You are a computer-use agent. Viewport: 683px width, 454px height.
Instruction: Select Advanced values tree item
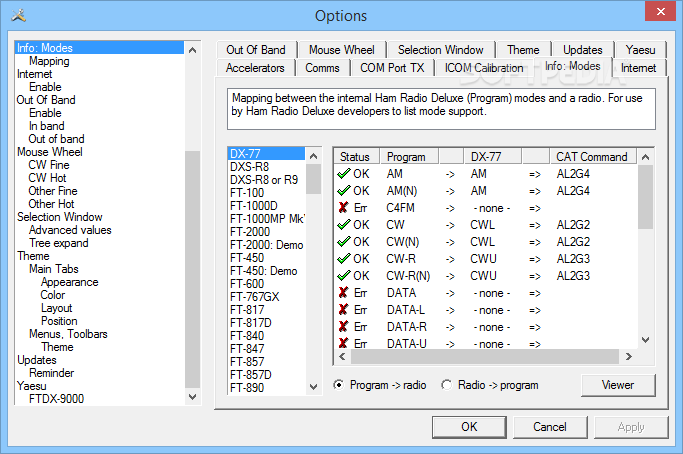(x=70, y=230)
